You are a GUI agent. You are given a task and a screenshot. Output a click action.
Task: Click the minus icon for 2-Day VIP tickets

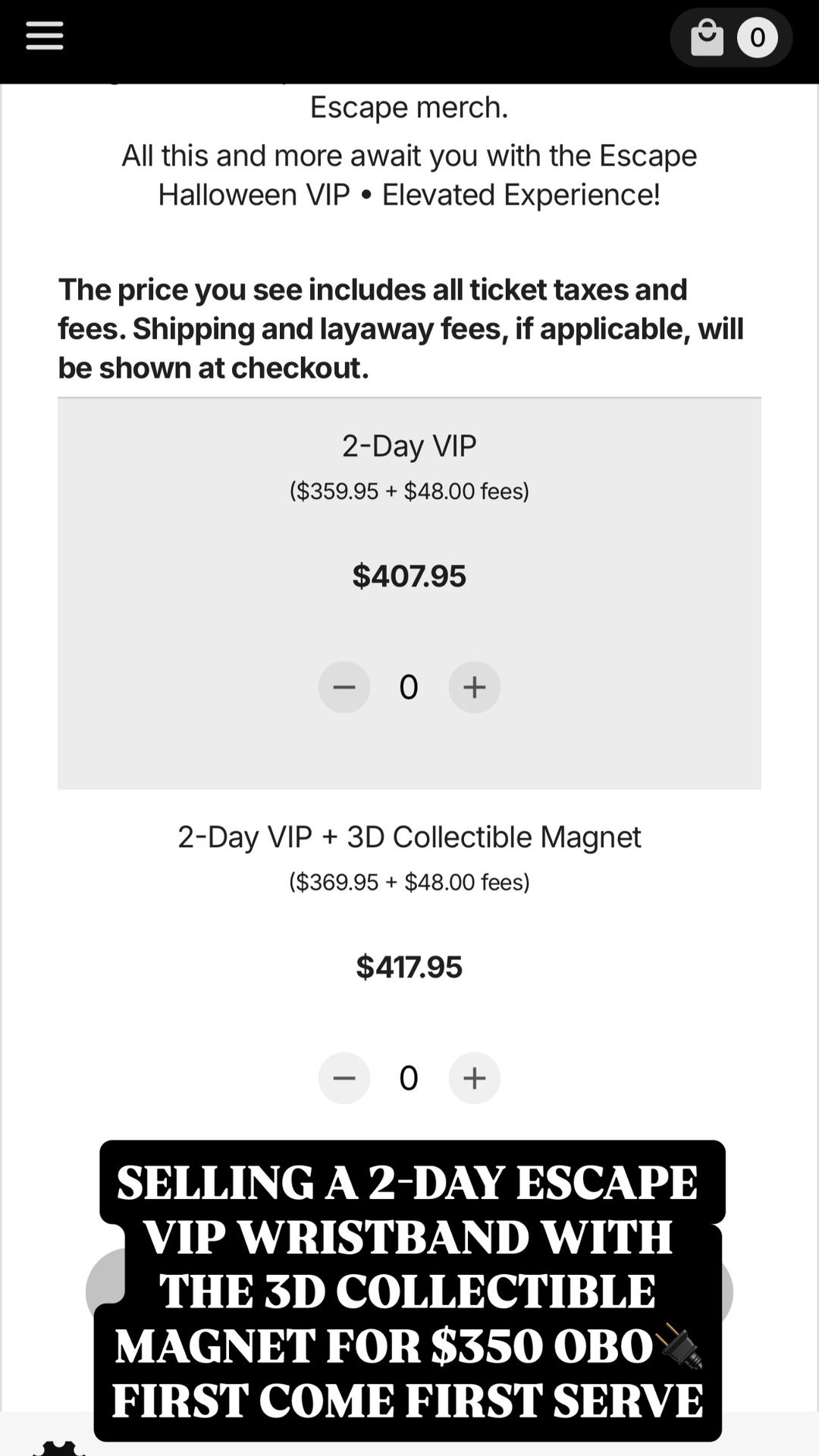coord(344,687)
